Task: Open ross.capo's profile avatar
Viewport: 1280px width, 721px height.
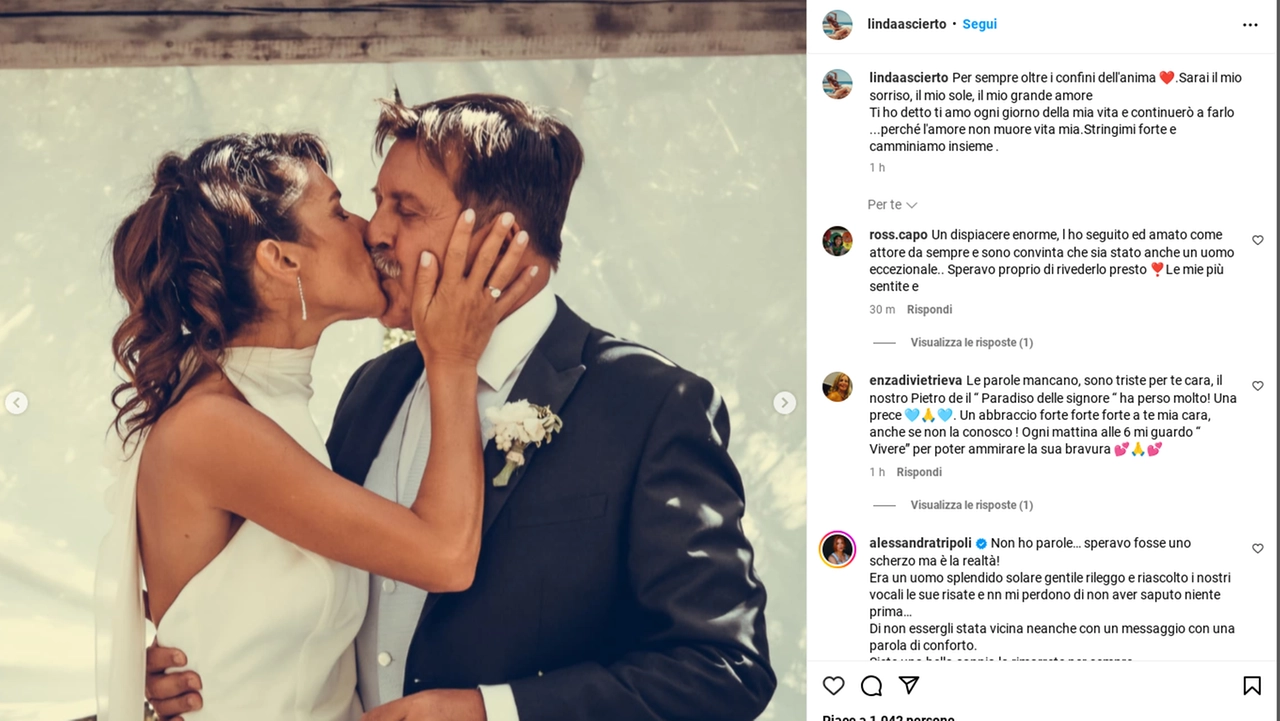Action: tap(837, 241)
